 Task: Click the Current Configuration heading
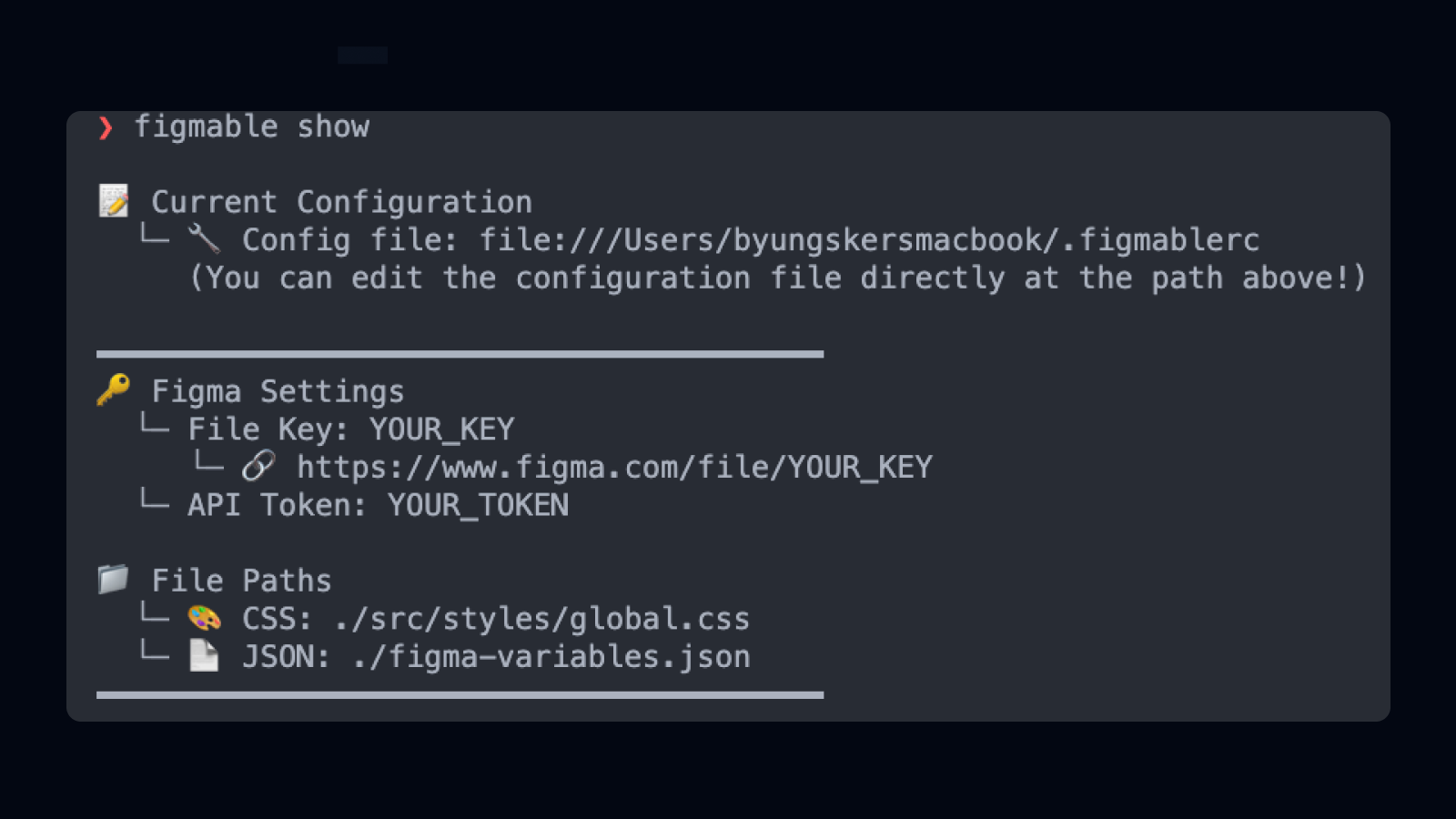(x=342, y=202)
